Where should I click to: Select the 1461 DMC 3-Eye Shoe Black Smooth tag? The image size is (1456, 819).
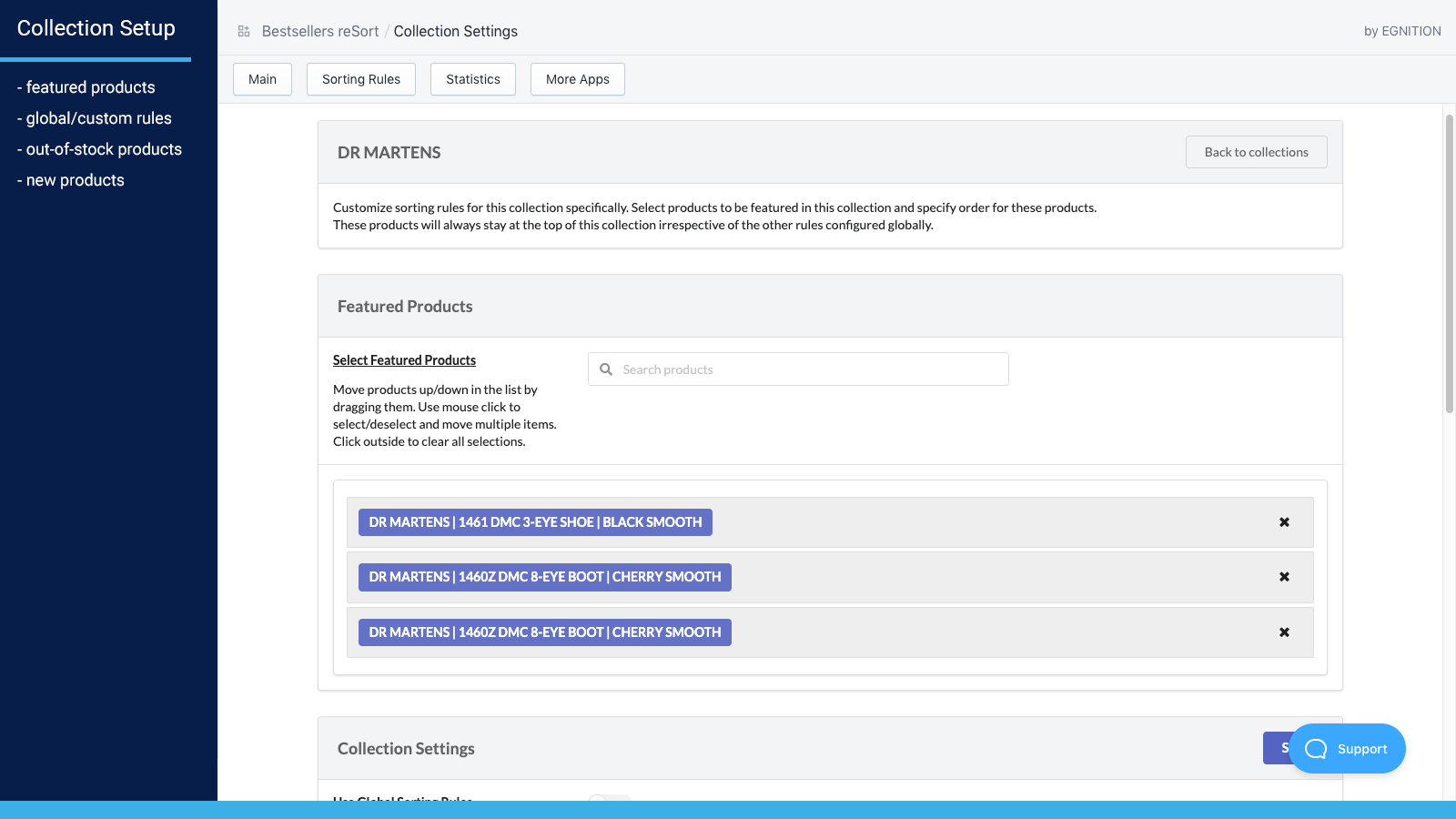[x=535, y=522]
